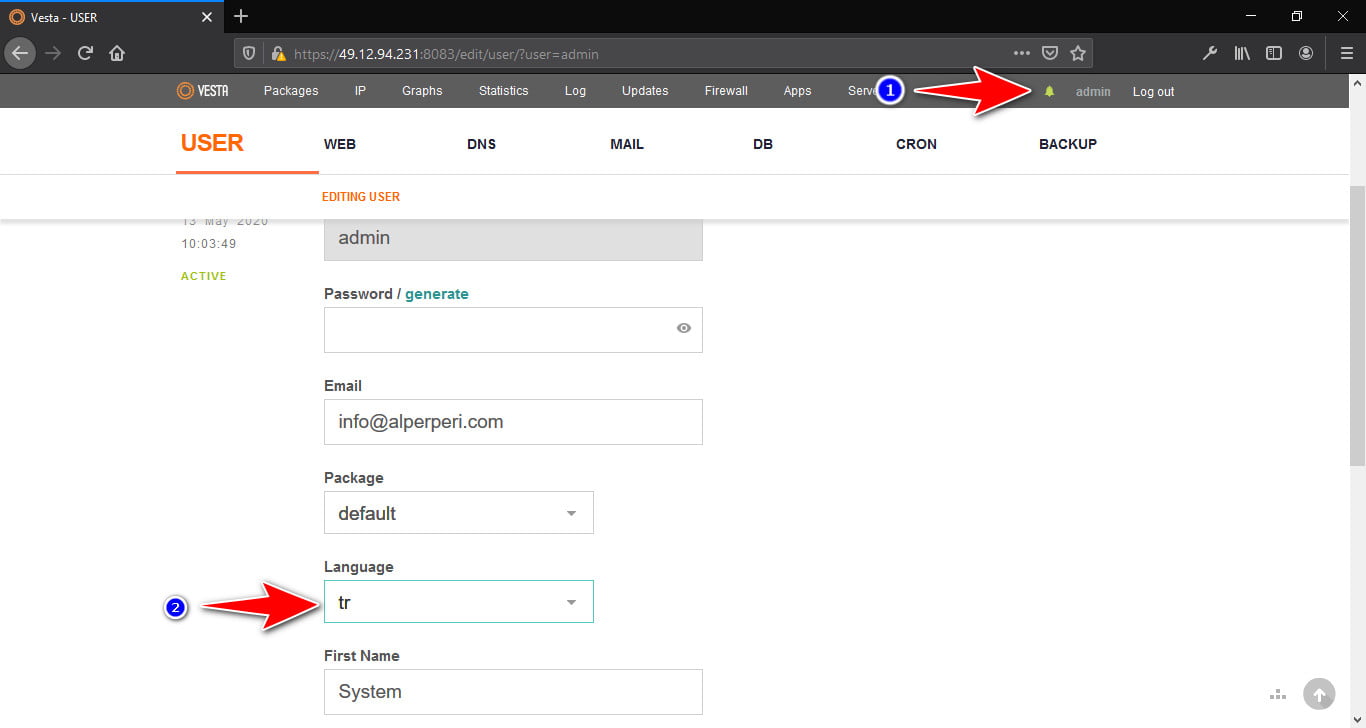Bookmark this page with star icon

[1077, 53]
